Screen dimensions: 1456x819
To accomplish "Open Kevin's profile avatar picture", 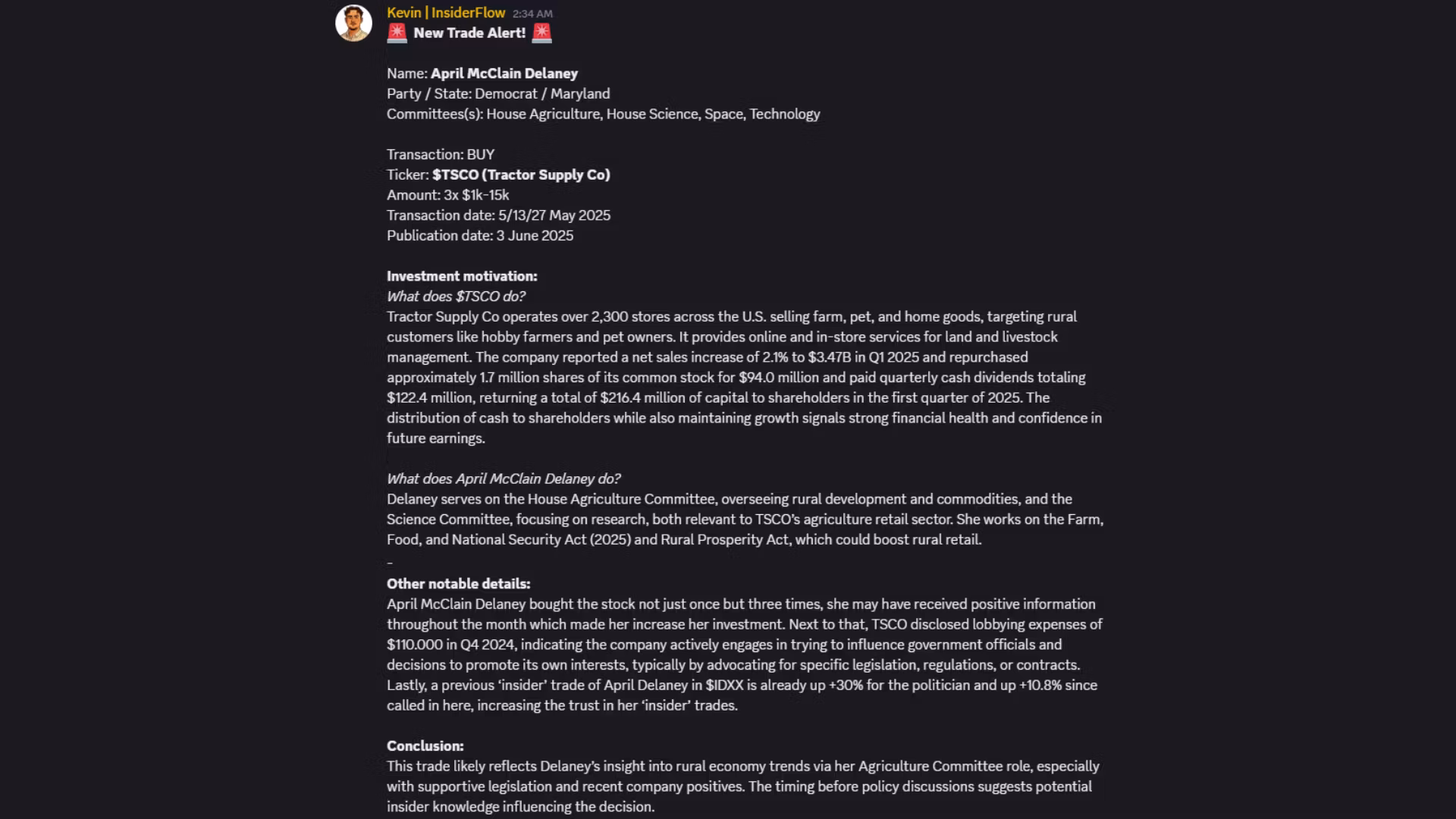I will tap(353, 23).
